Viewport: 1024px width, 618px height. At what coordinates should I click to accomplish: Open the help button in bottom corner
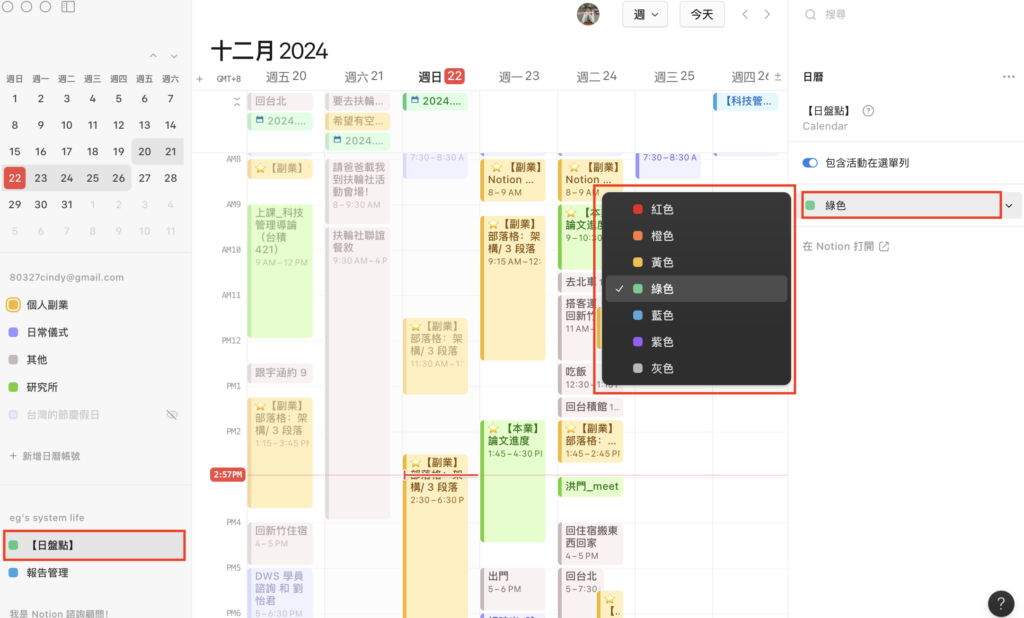point(1000,602)
